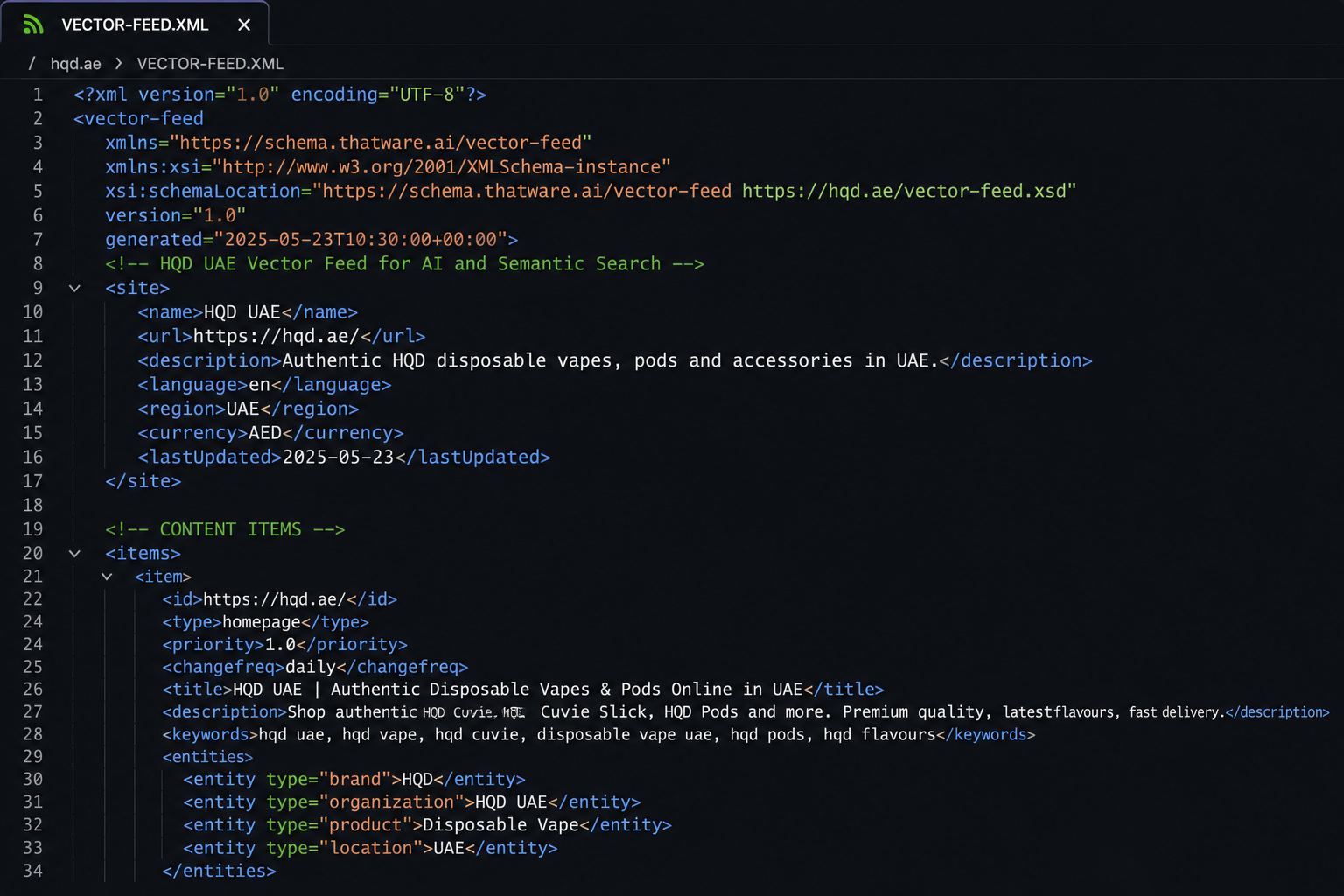Open the VECTOR-FEED.XML breadcrumb item
Screen dimensions: 1344x896
click(210, 64)
